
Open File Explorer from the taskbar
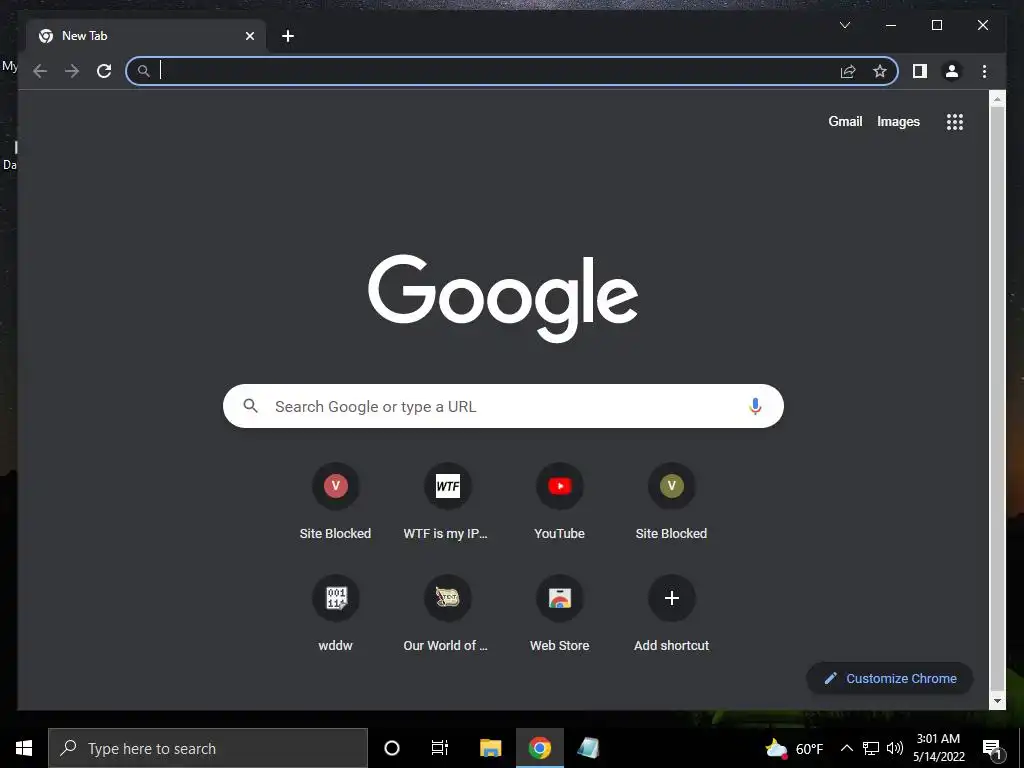tap(490, 748)
